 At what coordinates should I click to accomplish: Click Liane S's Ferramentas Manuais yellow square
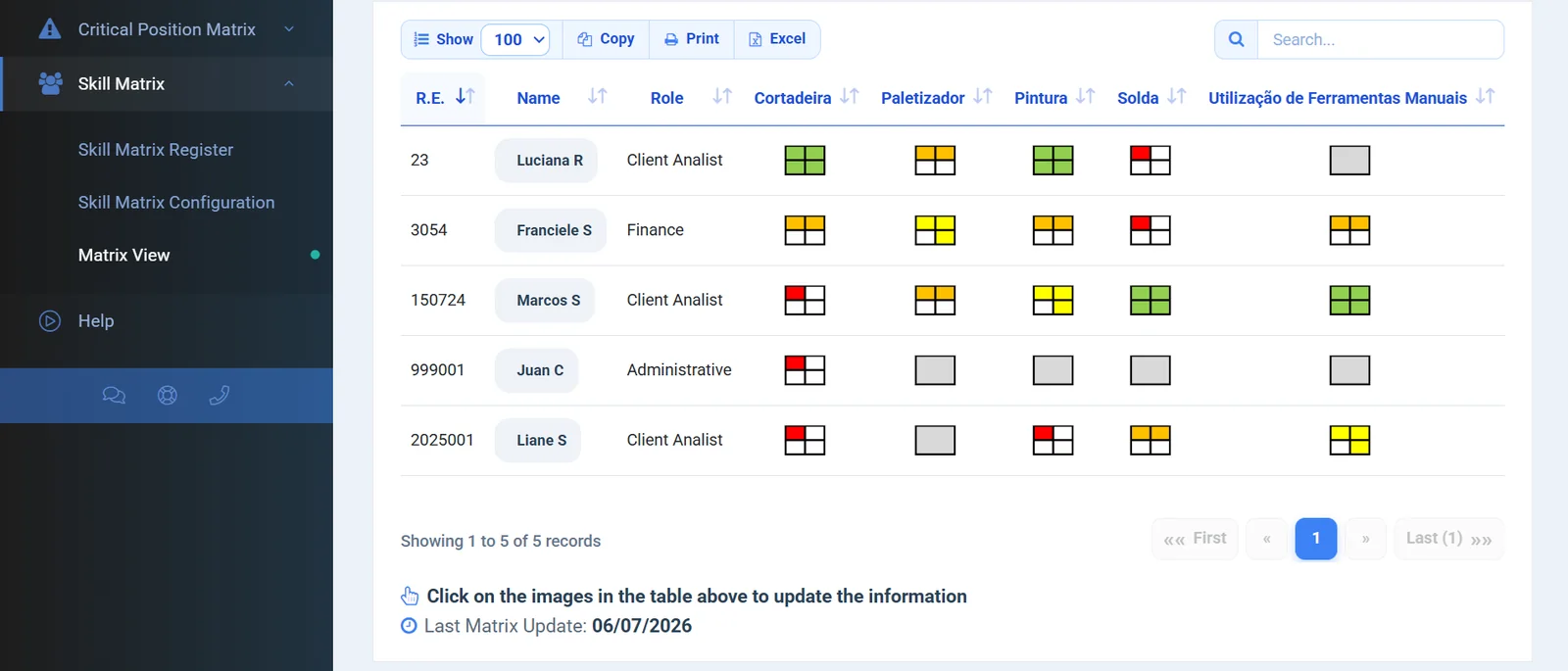coord(1349,440)
